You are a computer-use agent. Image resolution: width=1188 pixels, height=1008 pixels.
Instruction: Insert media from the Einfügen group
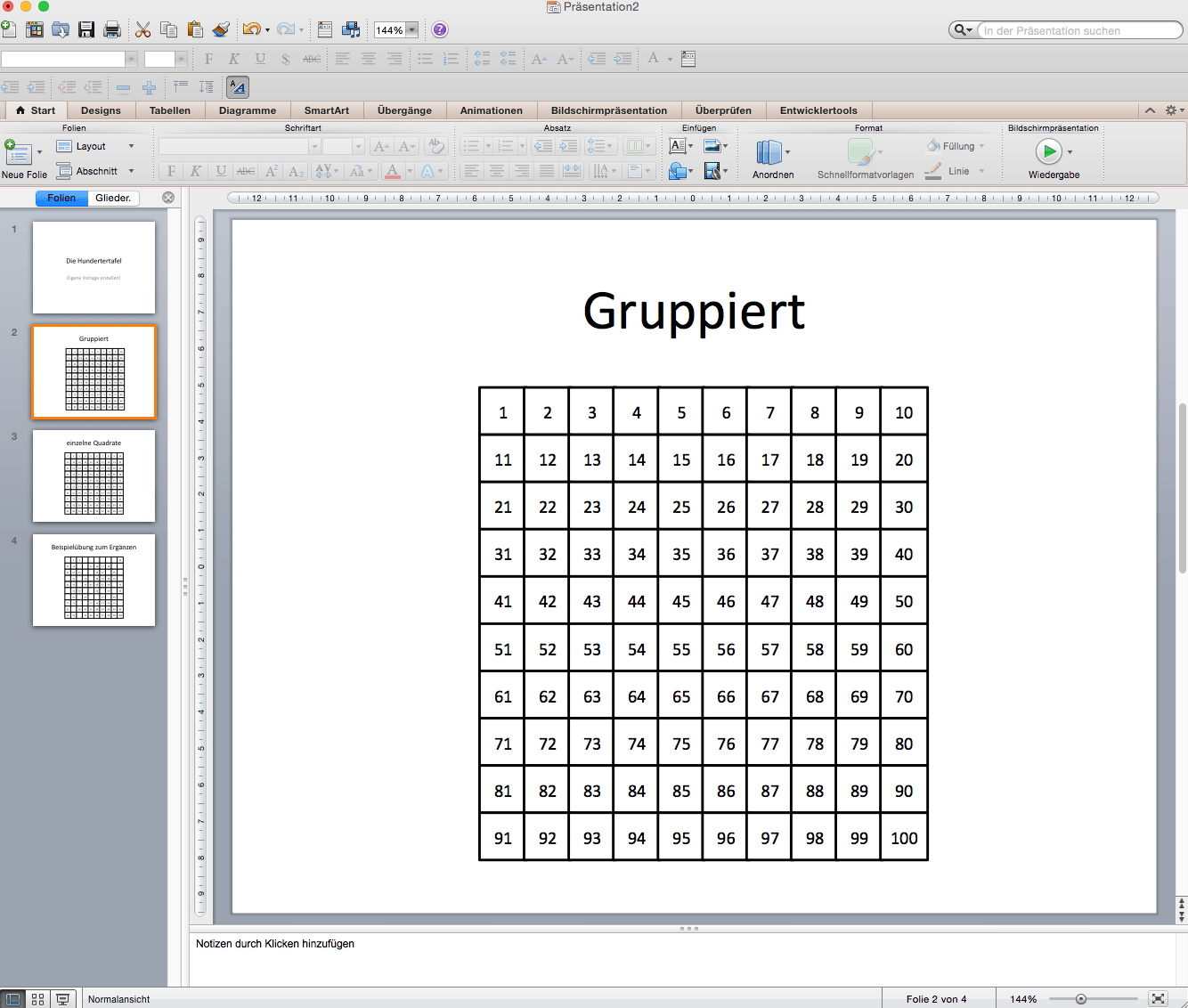[x=712, y=170]
